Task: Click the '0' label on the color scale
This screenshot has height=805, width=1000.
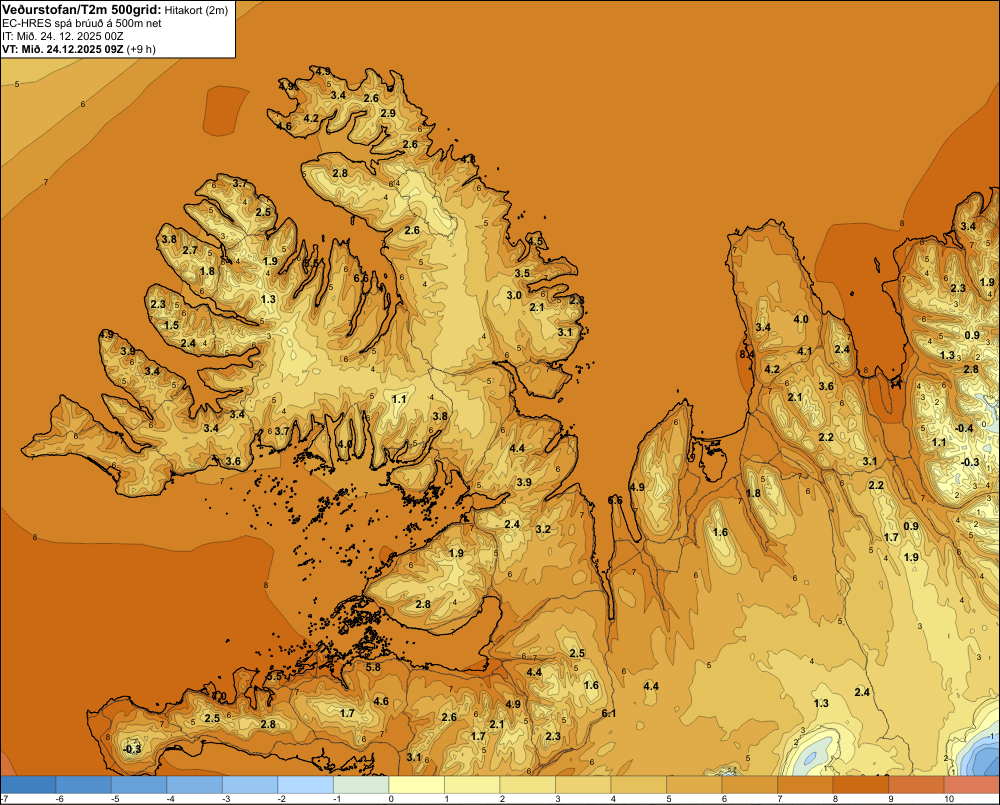Action: tap(391, 799)
